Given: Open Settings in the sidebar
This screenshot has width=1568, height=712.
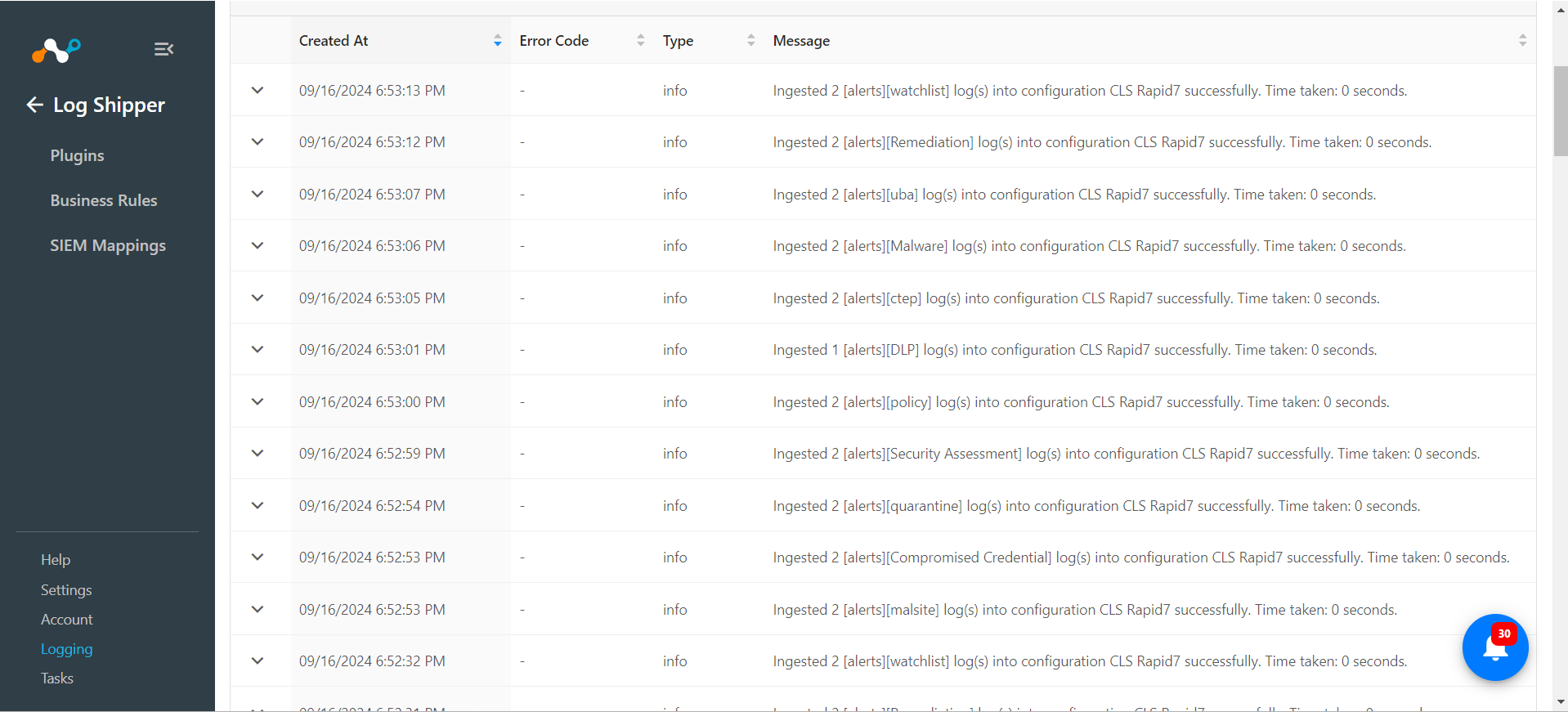Looking at the screenshot, I should 66,590.
